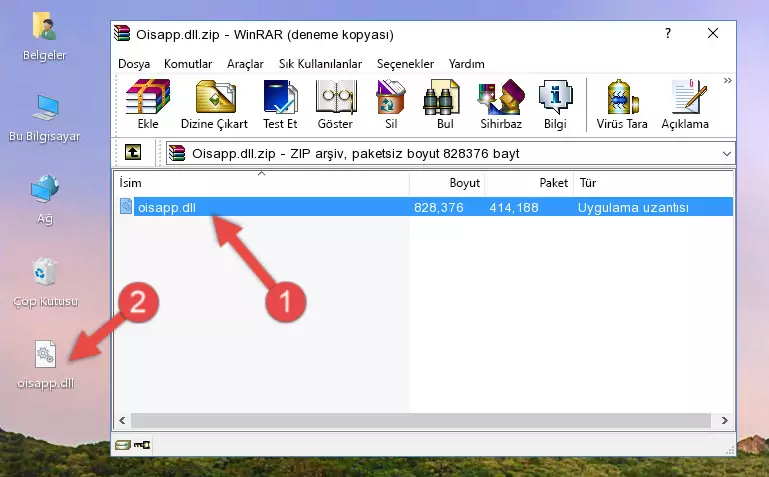Open the Araçlar menu
The width and height of the screenshot is (769, 477).
(245, 64)
